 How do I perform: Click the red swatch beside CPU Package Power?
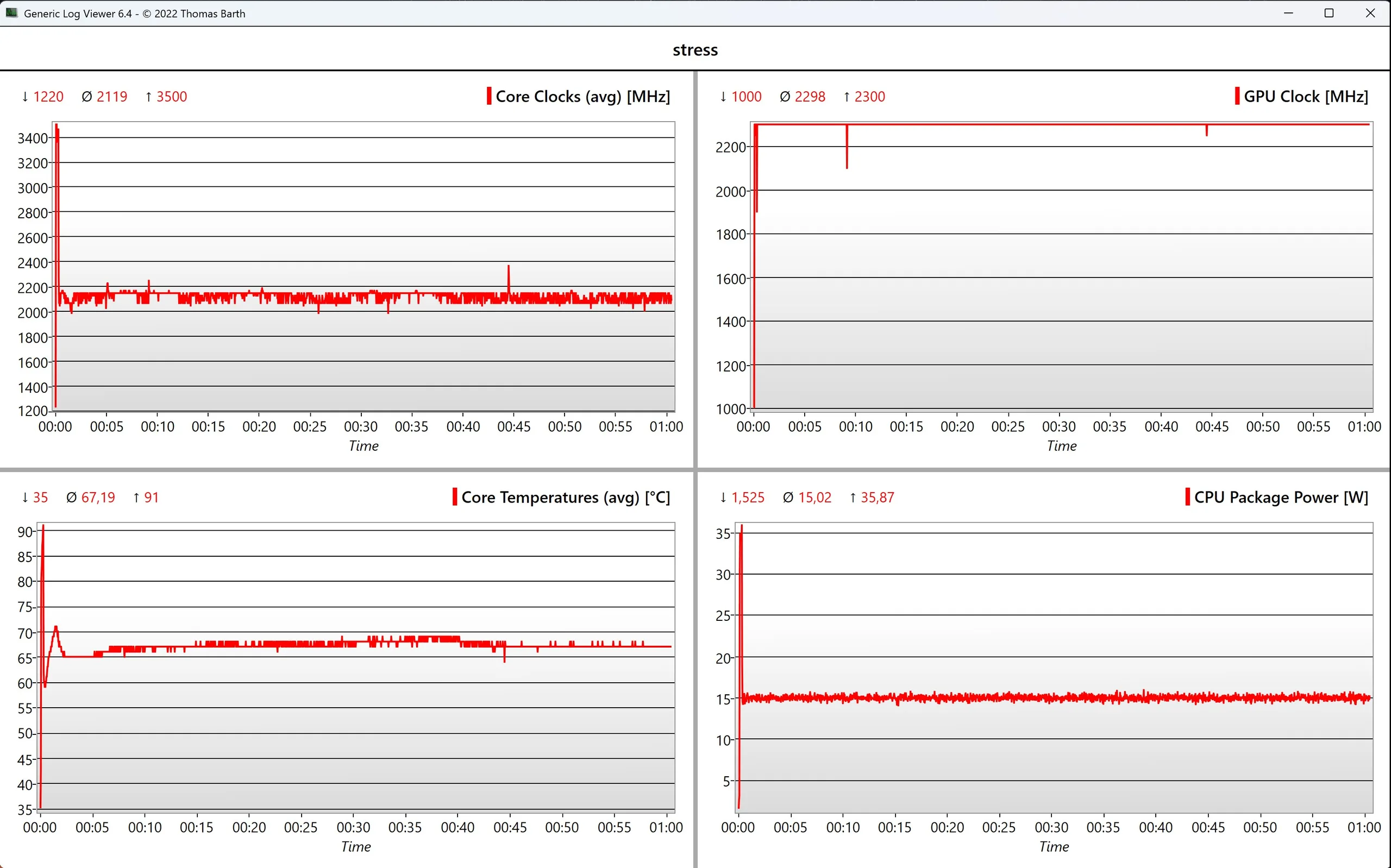[x=1188, y=496]
